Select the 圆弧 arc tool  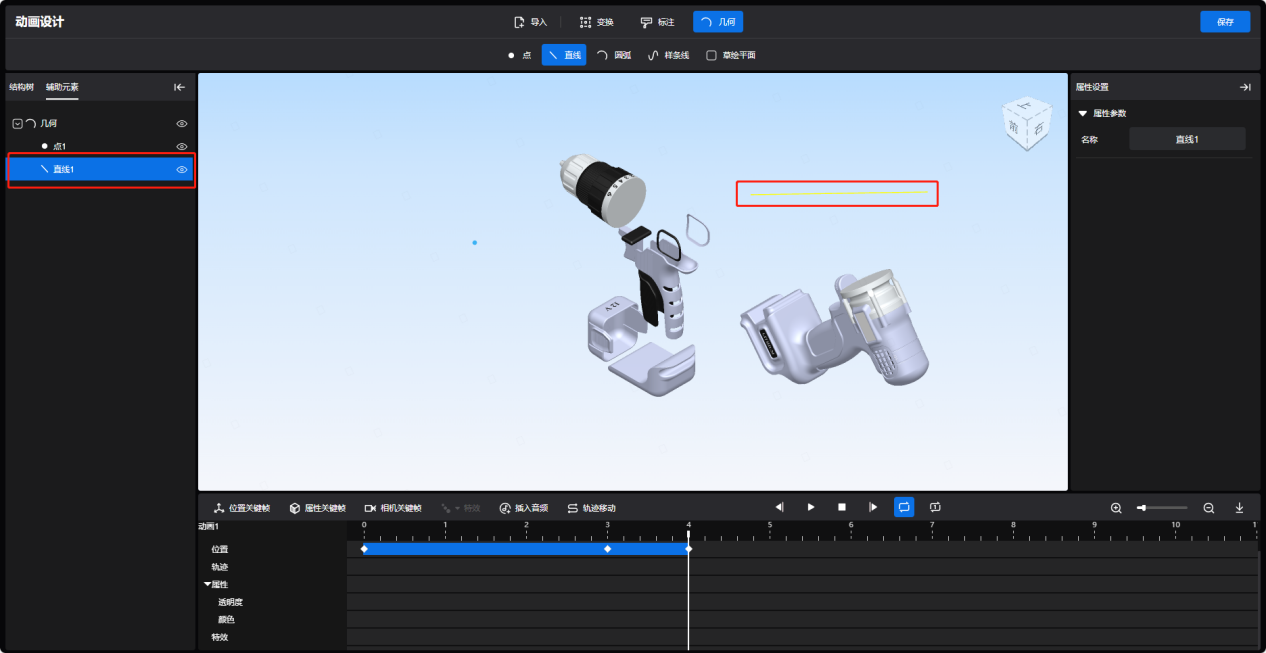[614, 55]
